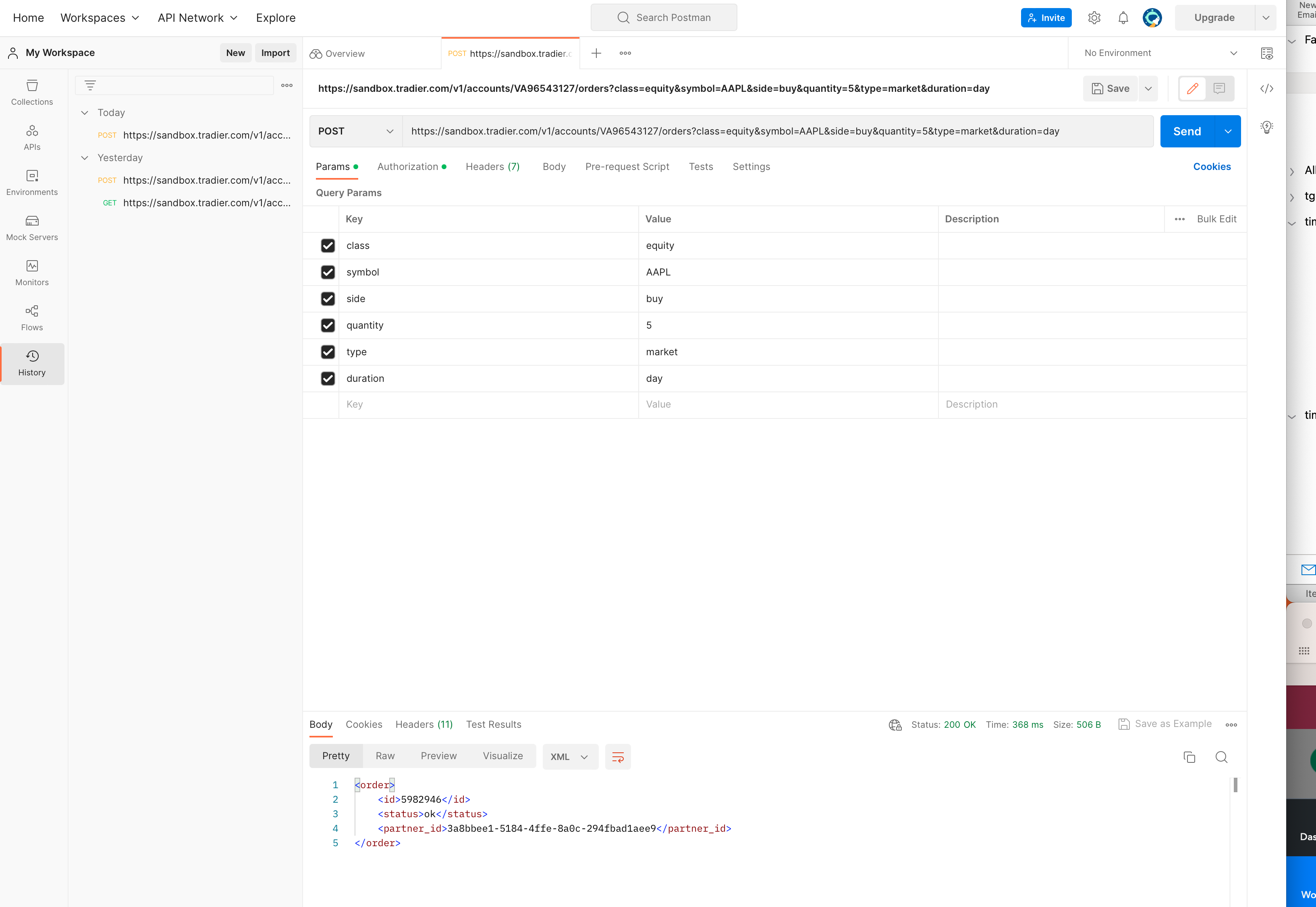Open Collections in the sidebar

click(32, 93)
